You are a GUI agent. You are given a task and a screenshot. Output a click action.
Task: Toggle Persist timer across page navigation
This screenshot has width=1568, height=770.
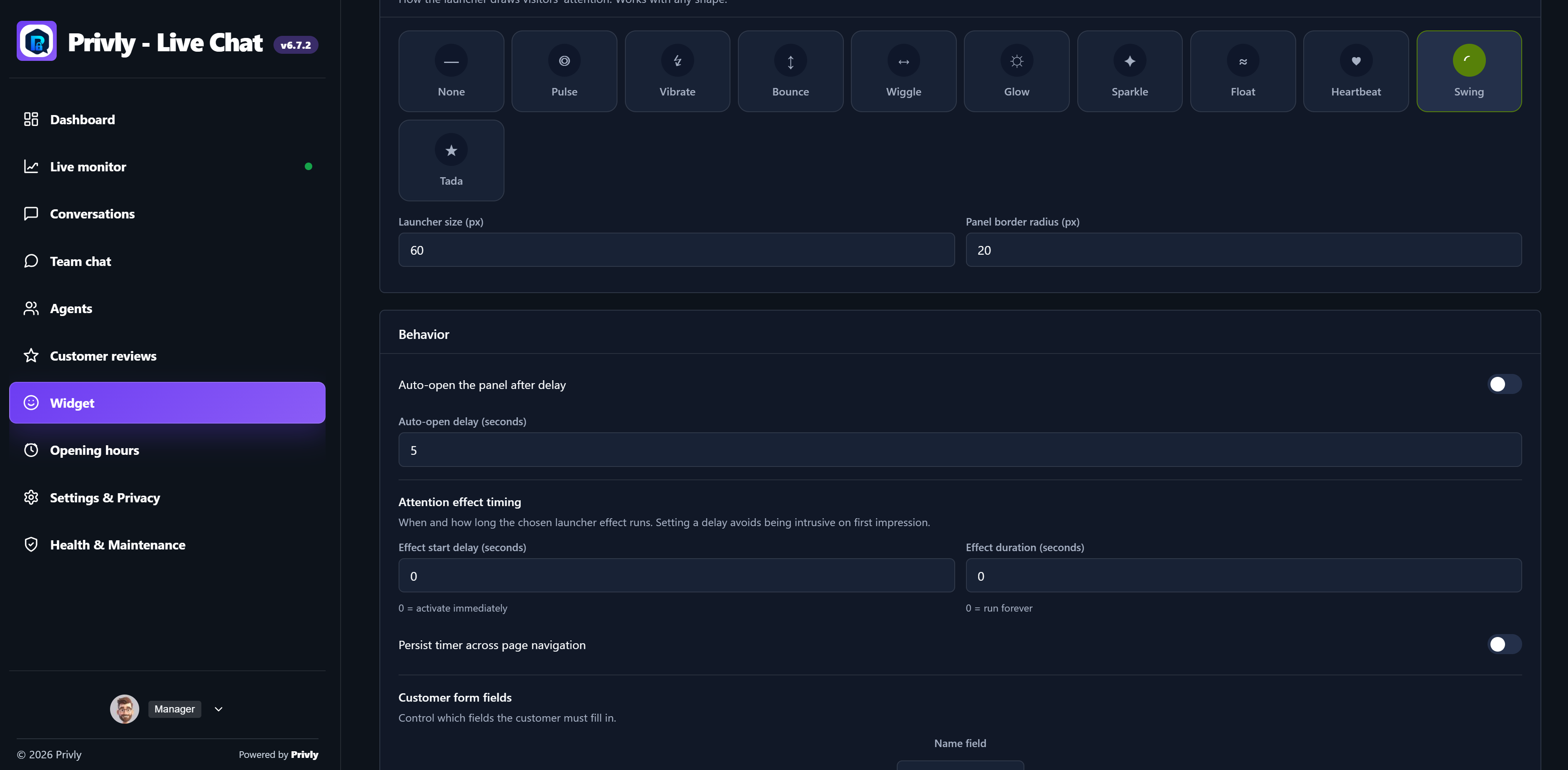click(x=1504, y=644)
